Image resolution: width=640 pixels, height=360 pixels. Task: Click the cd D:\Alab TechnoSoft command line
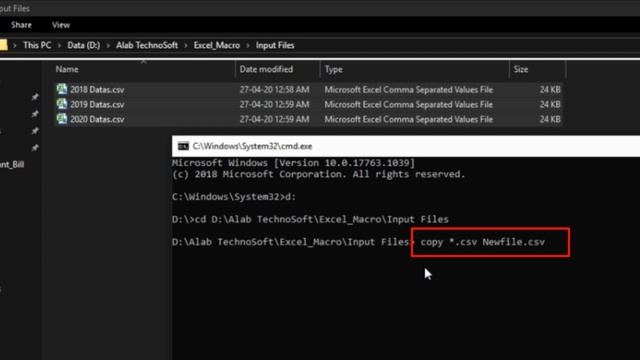310,220
